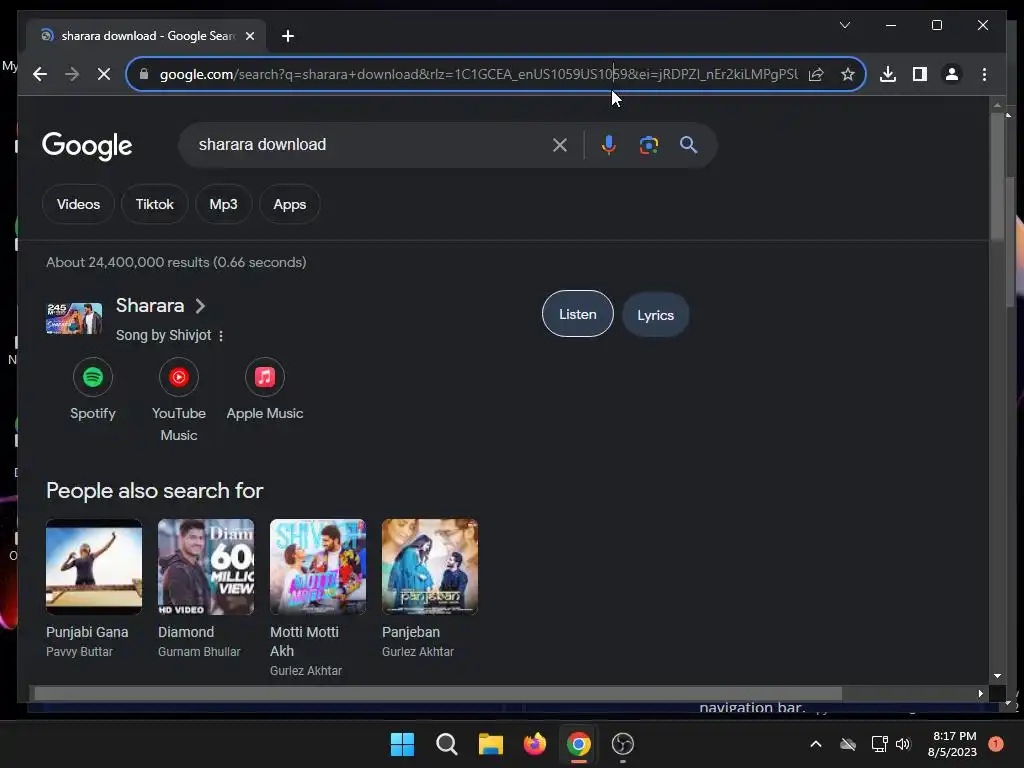Viewport: 1024px width, 768px height.
Task: Clear the Google search query
Action: 560,145
